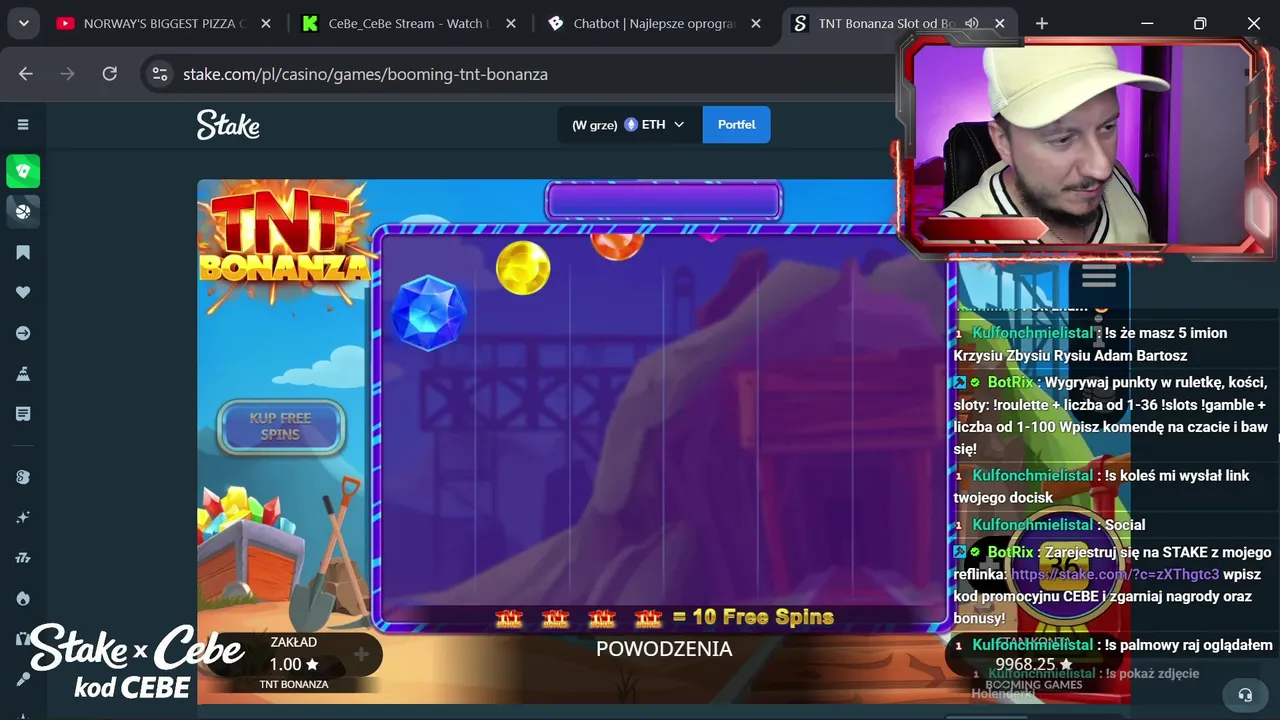Open new browser tab
This screenshot has height=720, width=1280.
tap(1042, 23)
